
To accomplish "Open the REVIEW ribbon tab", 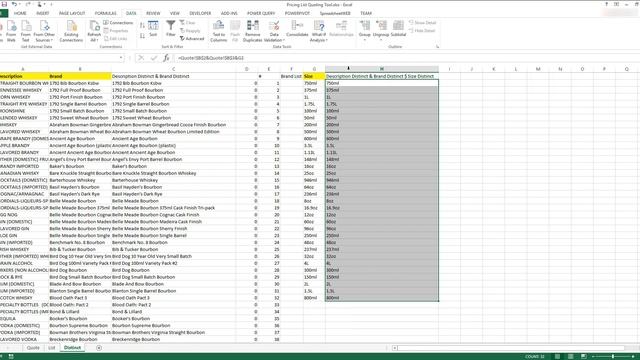I will 153,13.
